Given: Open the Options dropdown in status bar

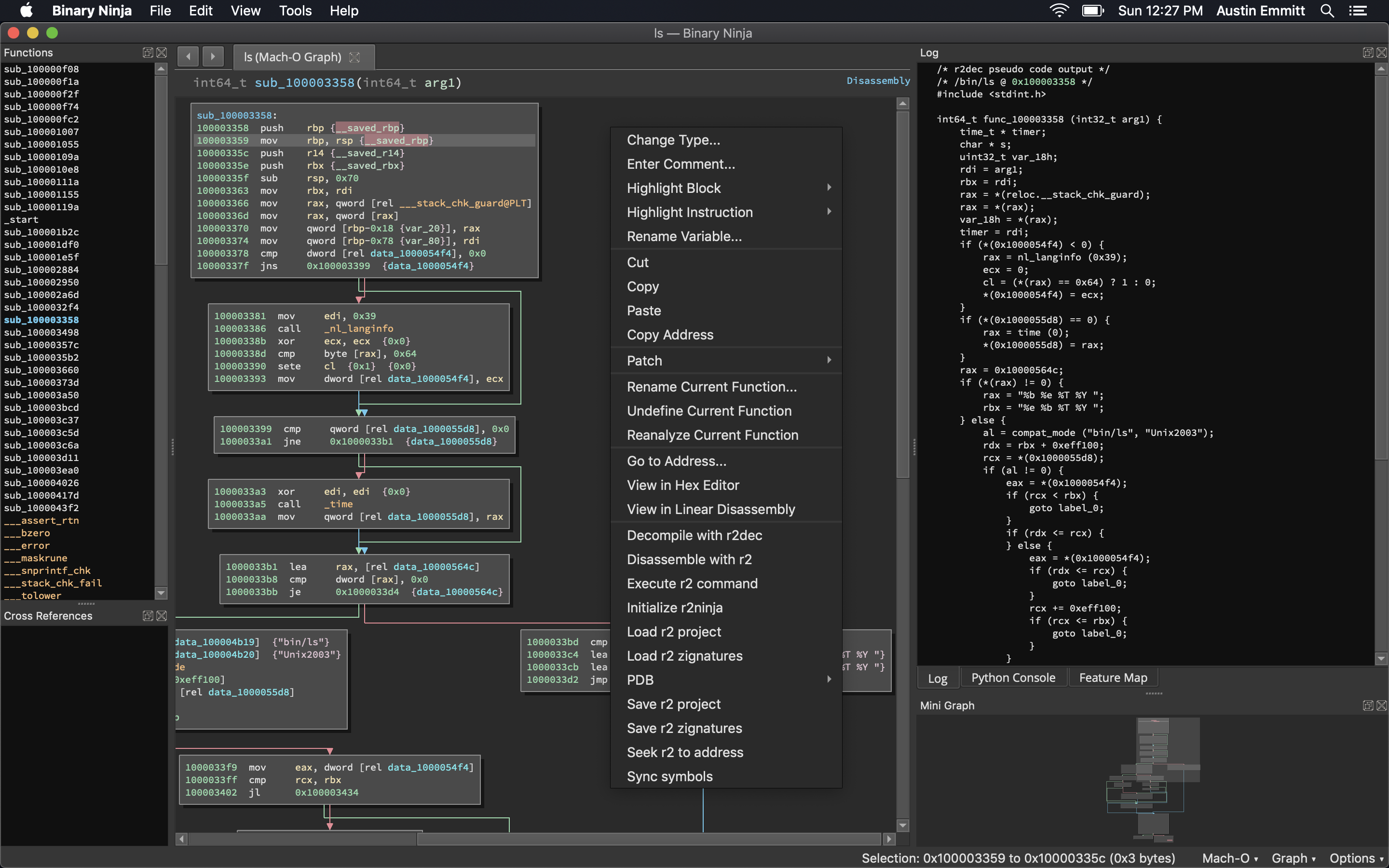Looking at the screenshot, I should (x=1356, y=858).
